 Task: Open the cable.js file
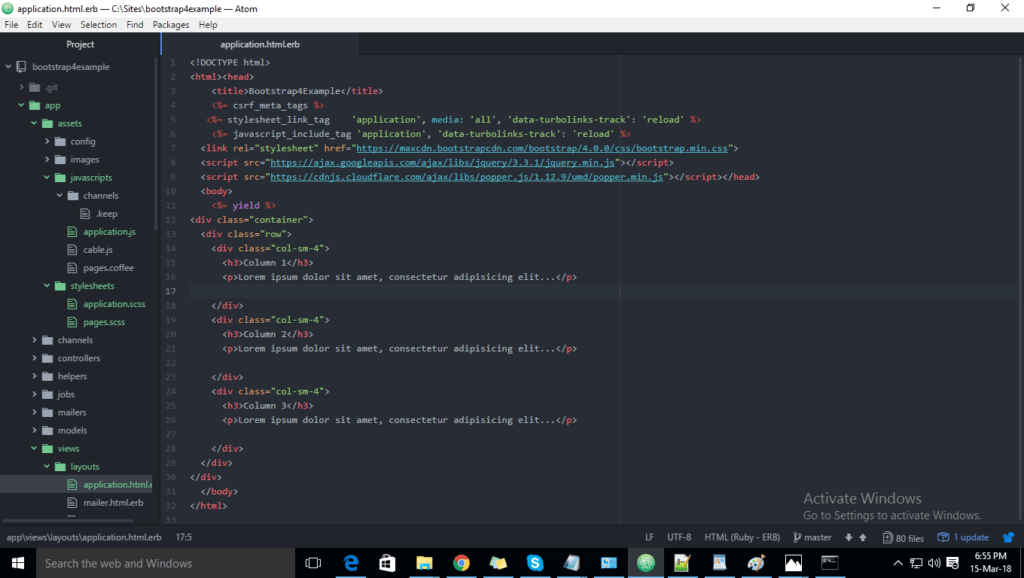point(98,249)
